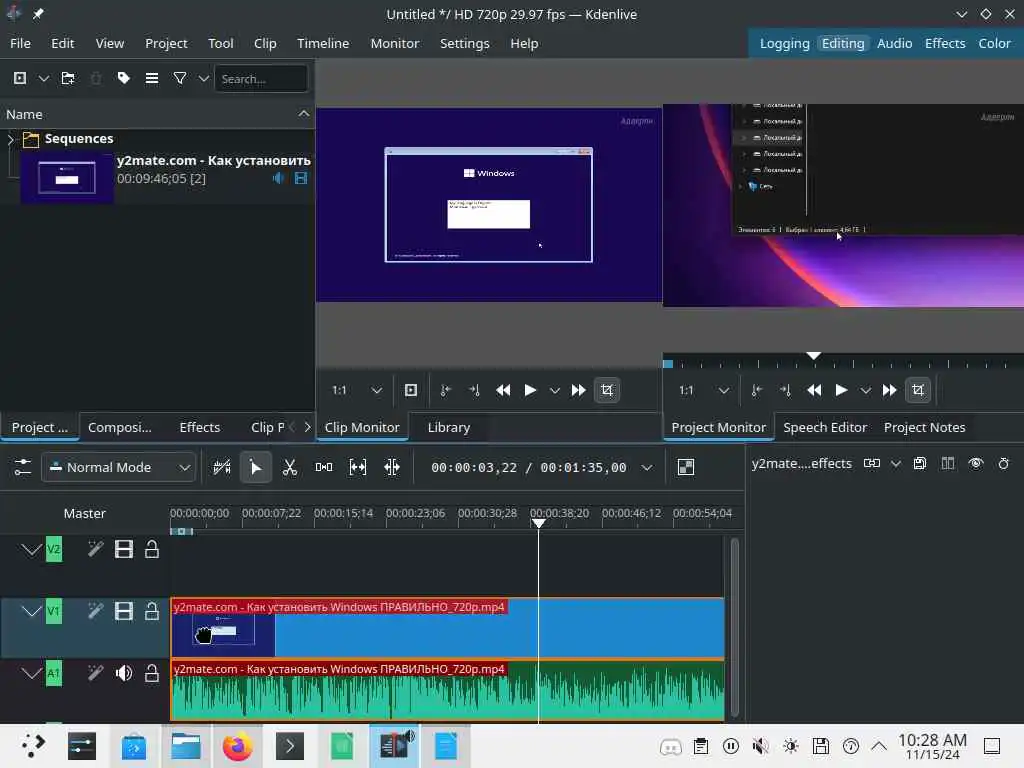The image size is (1024, 768).
Task: Open the Normal Mode dropdown
Action: coord(119,467)
